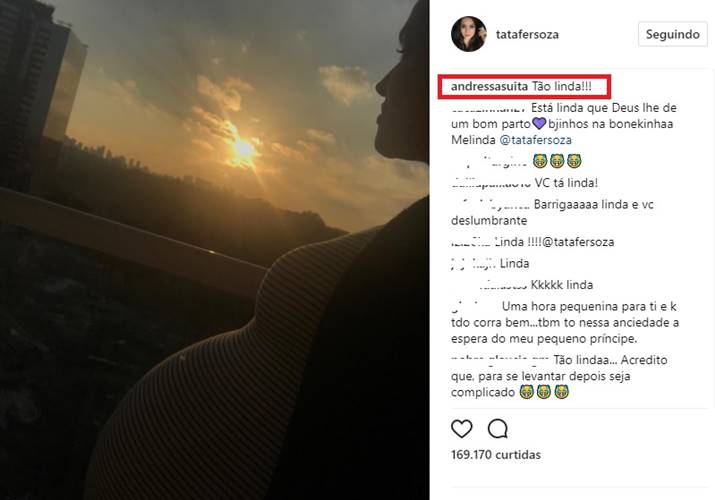The height and width of the screenshot is (500, 715).
Task: Toggle the Seguindo follow button
Action: pyautogui.click(x=672, y=34)
